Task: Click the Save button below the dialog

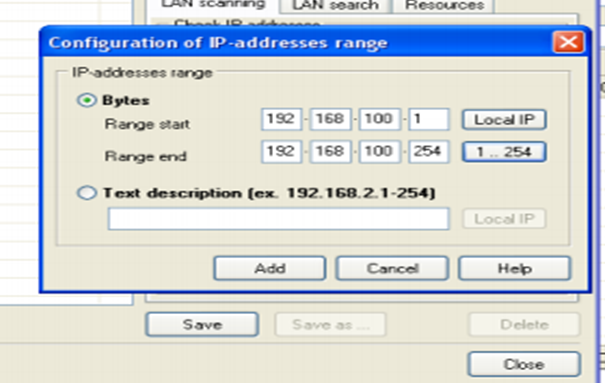Action: tap(202, 324)
